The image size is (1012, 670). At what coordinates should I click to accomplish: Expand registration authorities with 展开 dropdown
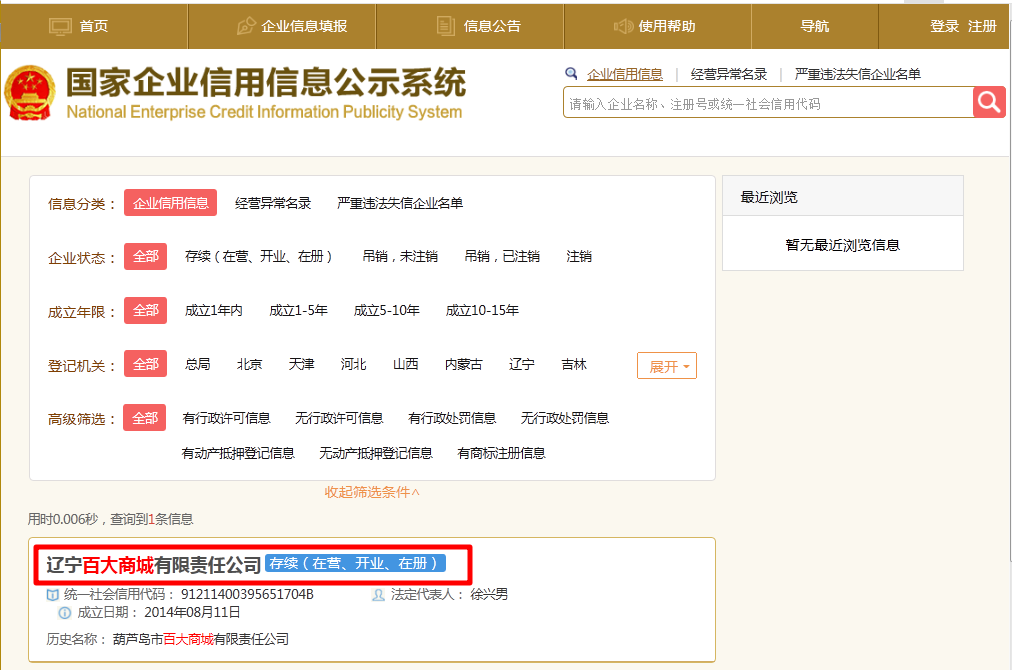tap(667, 366)
